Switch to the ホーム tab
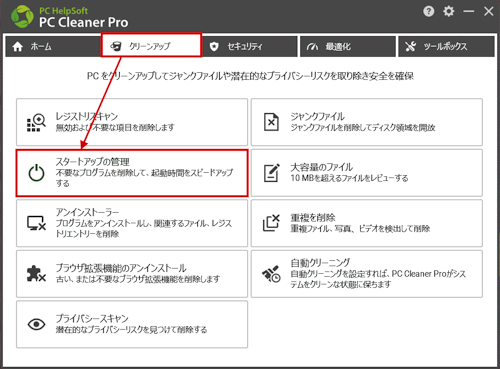 pos(53,46)
